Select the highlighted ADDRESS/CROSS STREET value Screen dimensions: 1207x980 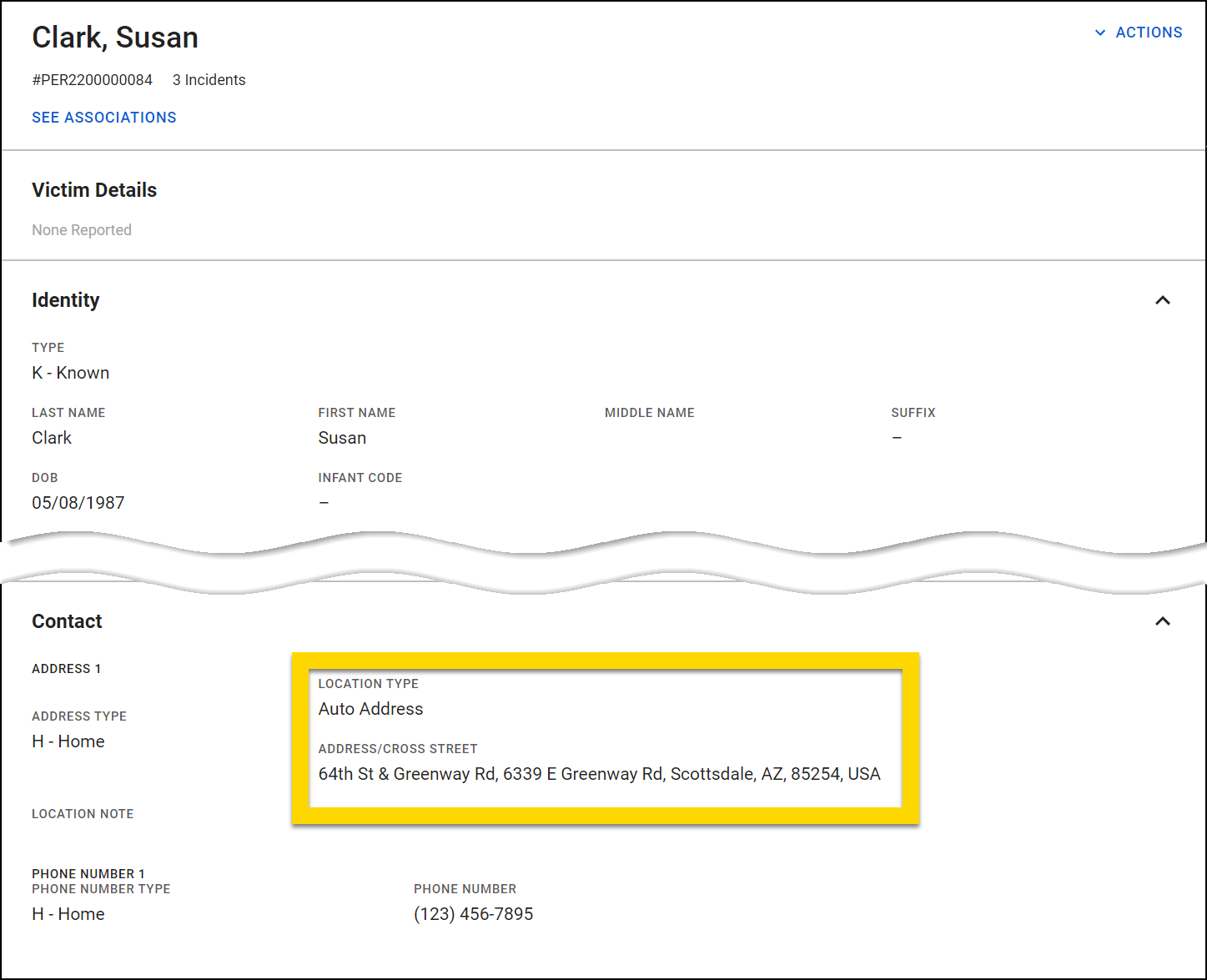point(599,773)
